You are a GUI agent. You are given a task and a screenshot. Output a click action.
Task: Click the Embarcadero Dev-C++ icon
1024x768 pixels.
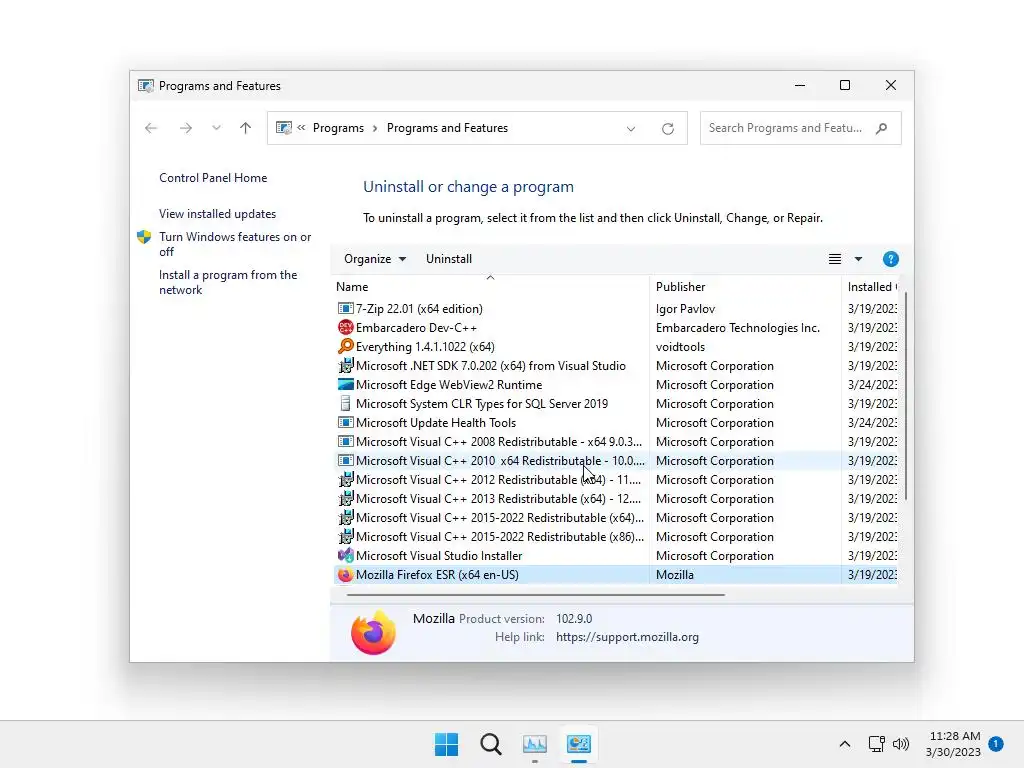(x=345, y=327)
